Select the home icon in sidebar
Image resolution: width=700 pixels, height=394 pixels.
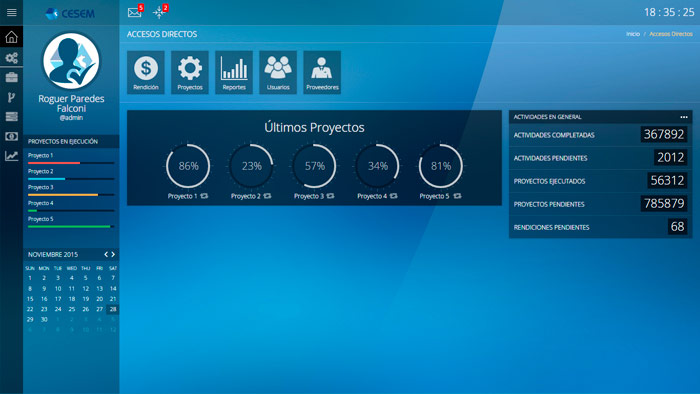tap(12, 37)
